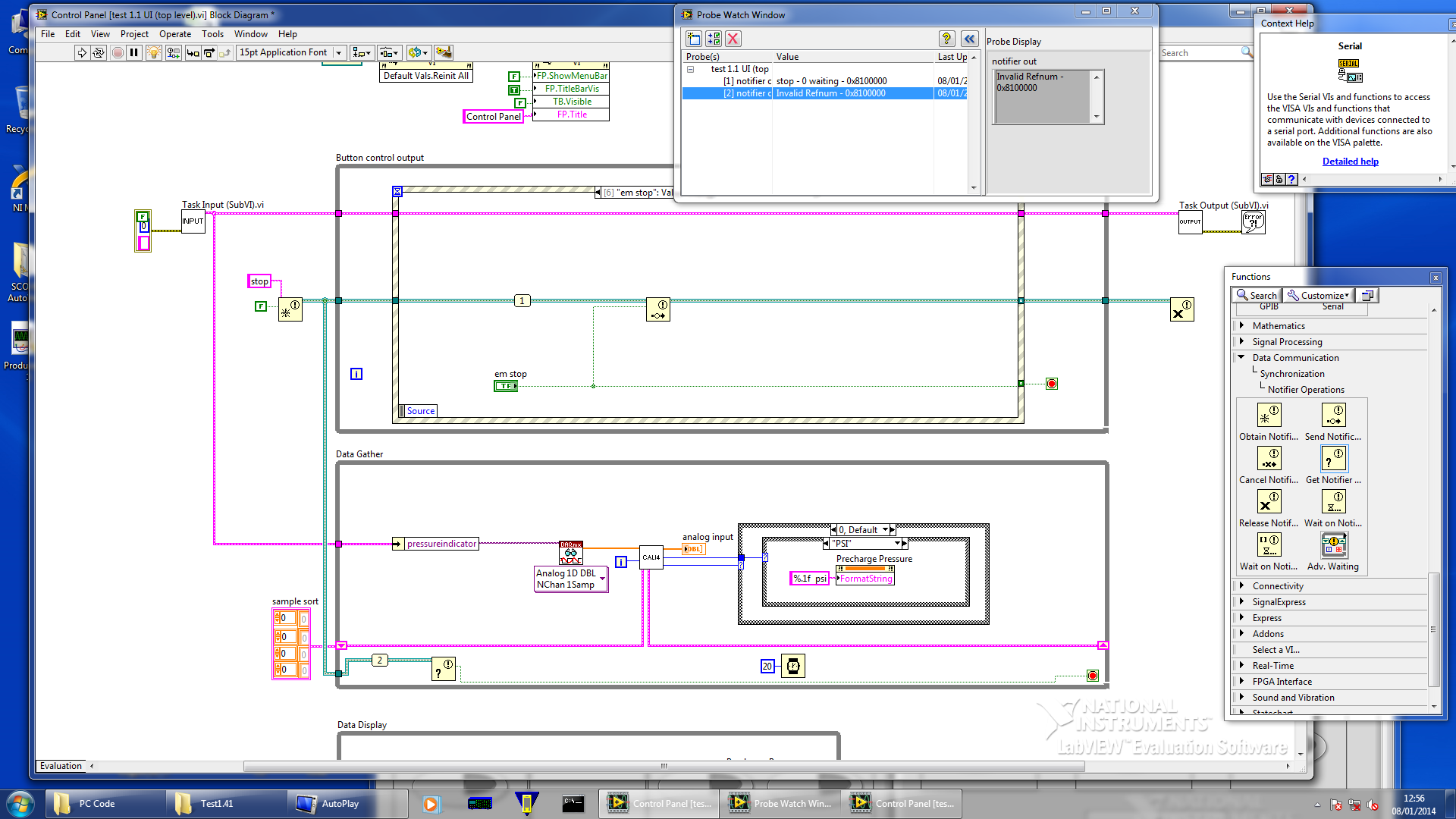Click the Clean Up Diagram broom icon
The height and width of the screenshot is (819, 1456).
[444, 52]
